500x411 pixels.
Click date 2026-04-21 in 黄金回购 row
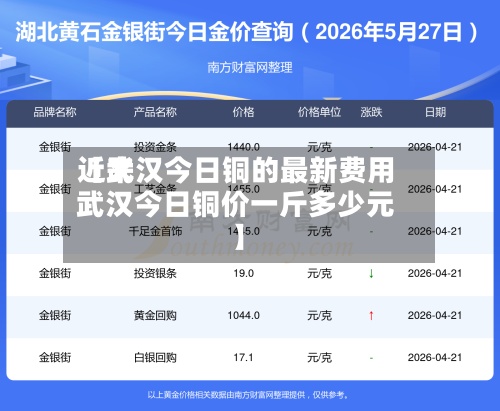coord(435,315)
